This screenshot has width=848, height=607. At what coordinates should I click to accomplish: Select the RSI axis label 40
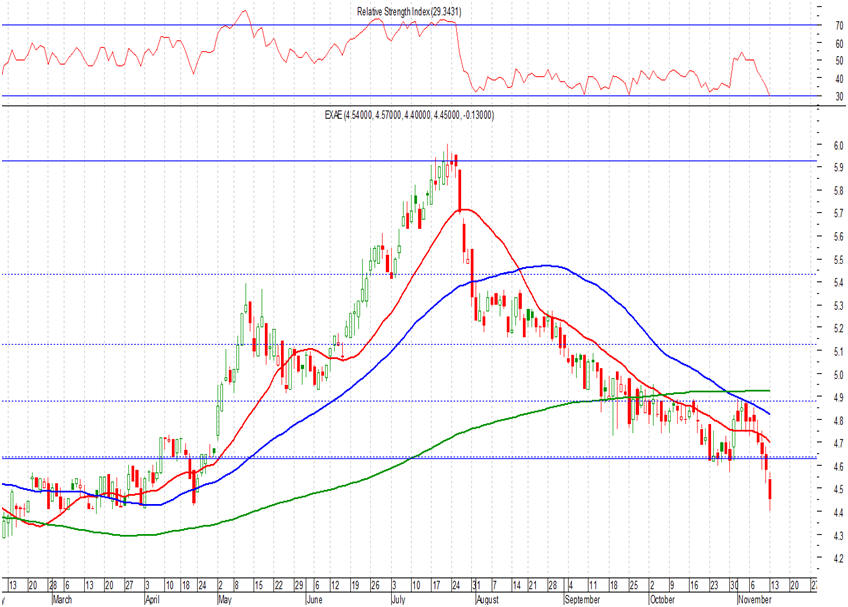[839, 79]
